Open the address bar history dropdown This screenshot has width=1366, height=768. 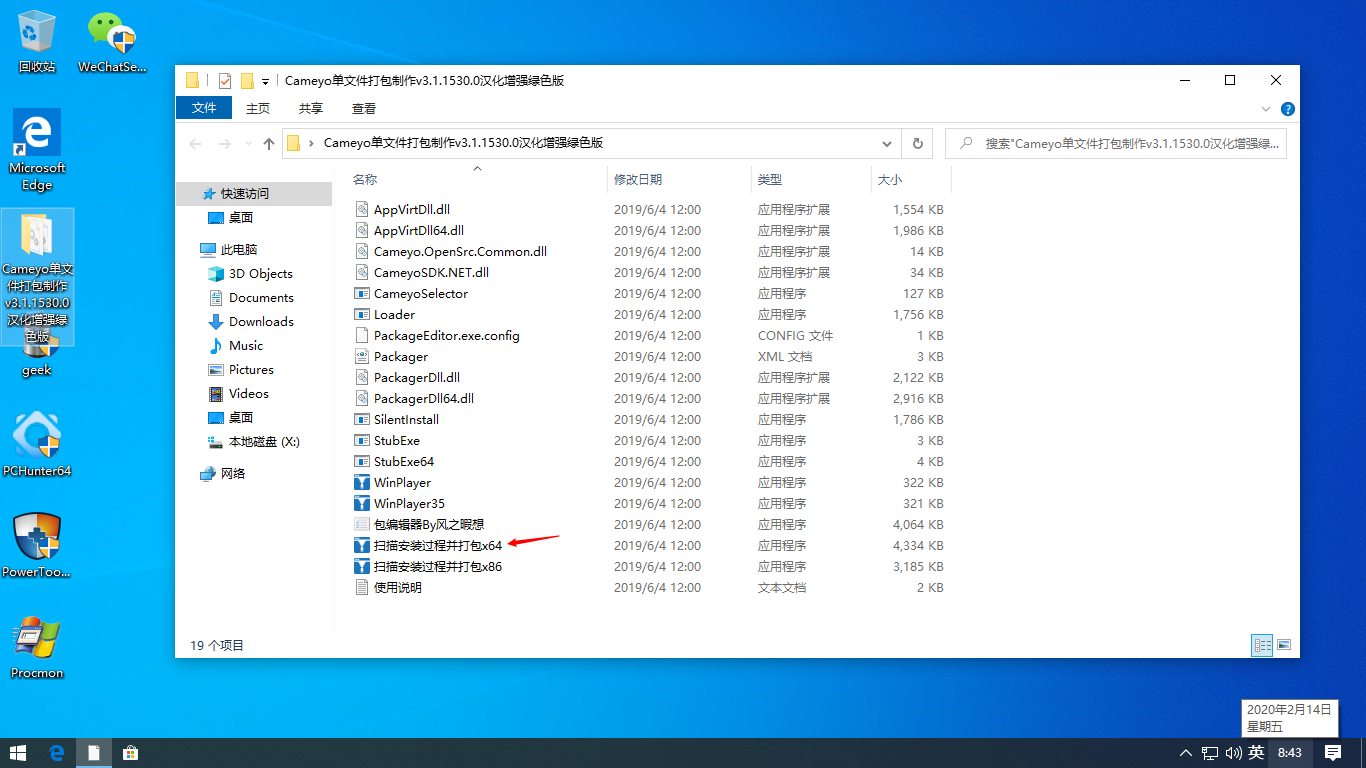coord(887,144)
